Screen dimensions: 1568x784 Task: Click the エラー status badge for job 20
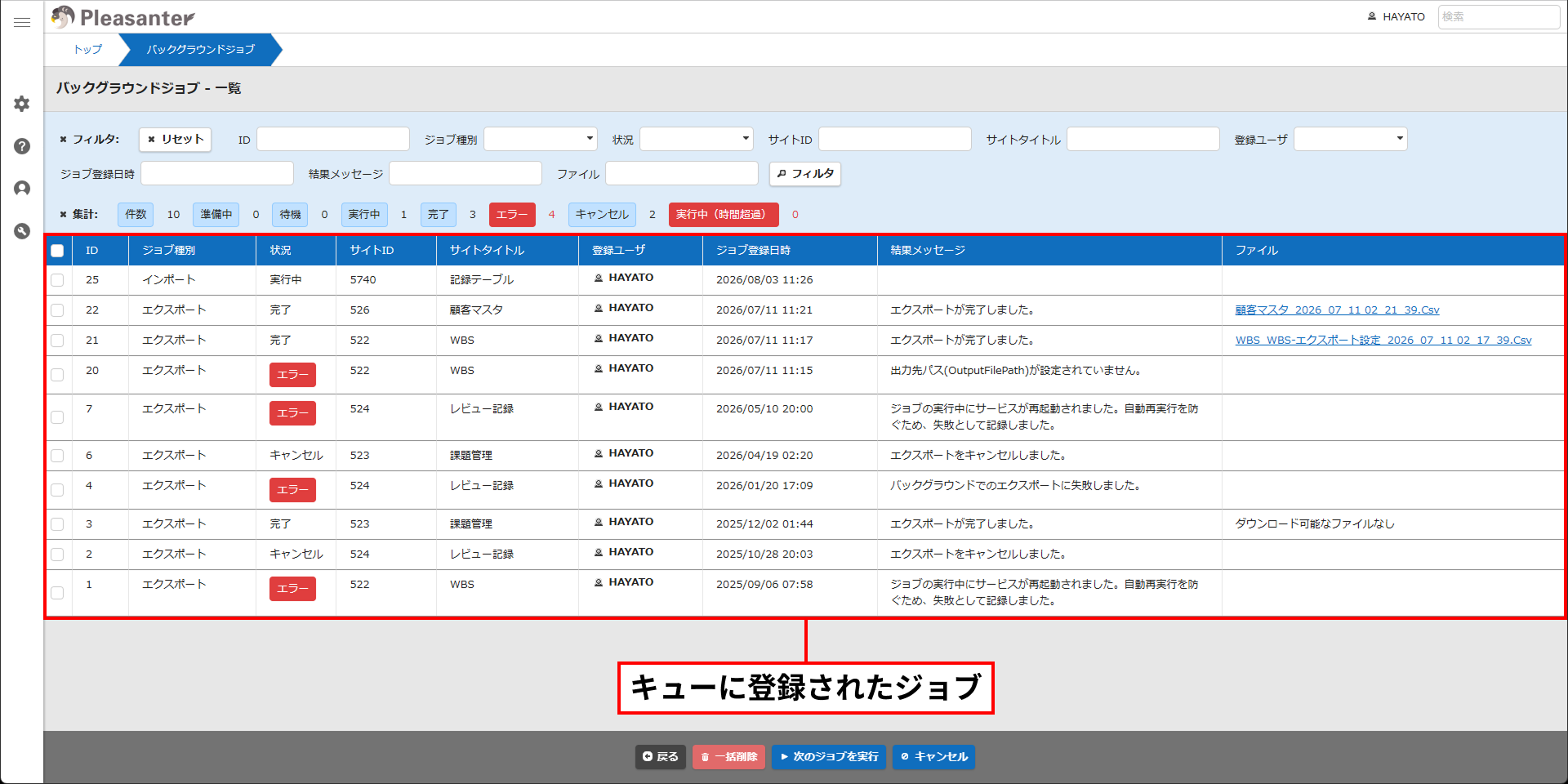point(292,375)
